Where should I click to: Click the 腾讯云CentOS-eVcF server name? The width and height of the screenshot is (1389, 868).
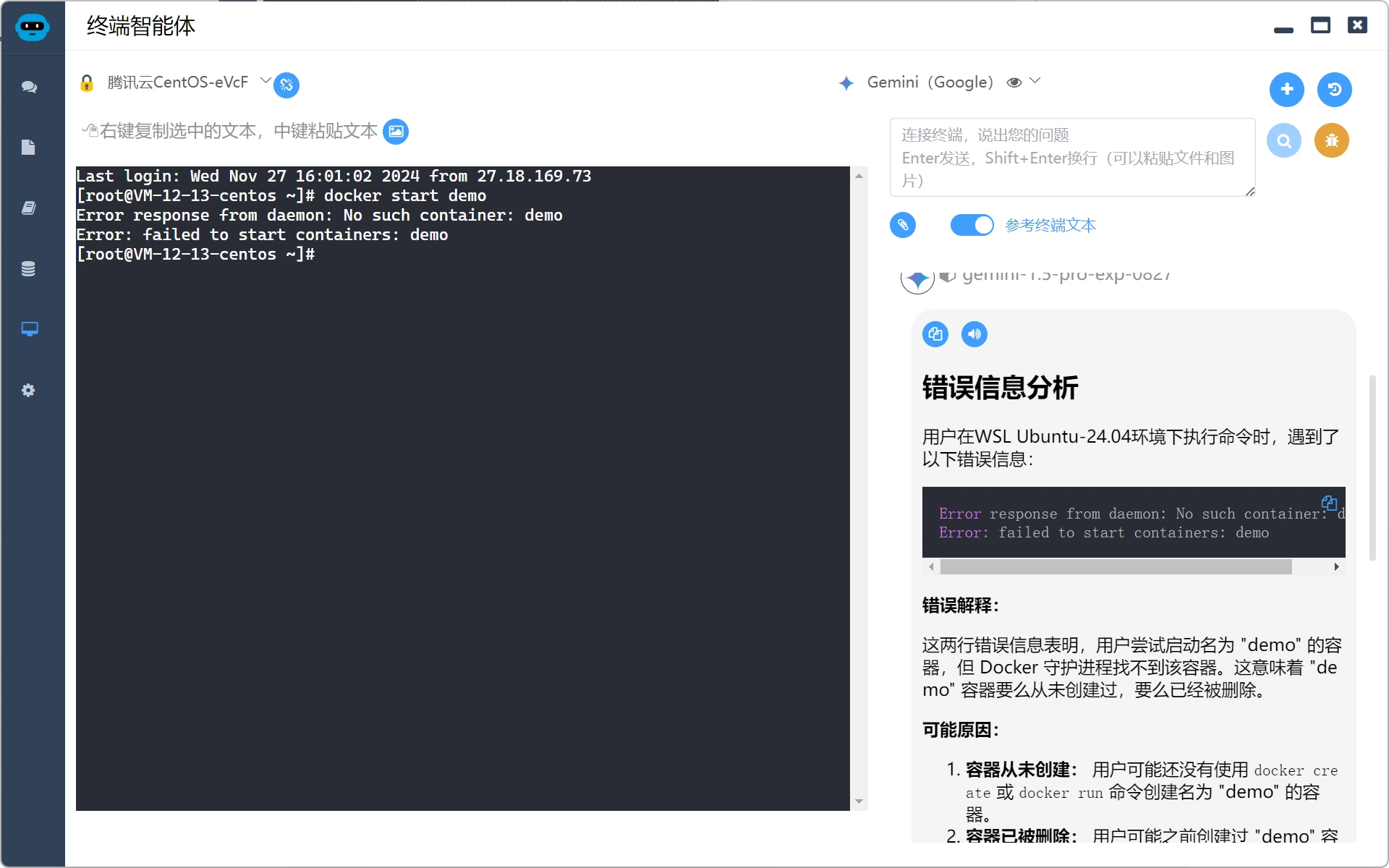(x=177, y=82)
